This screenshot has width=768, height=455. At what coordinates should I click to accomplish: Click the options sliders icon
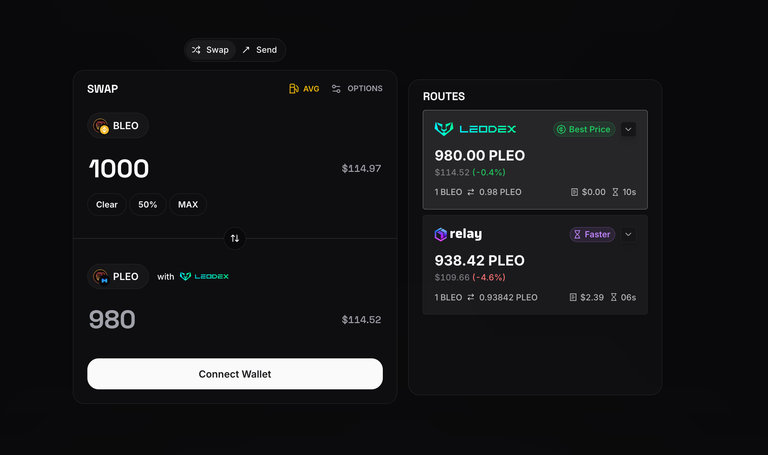(336, 89)
